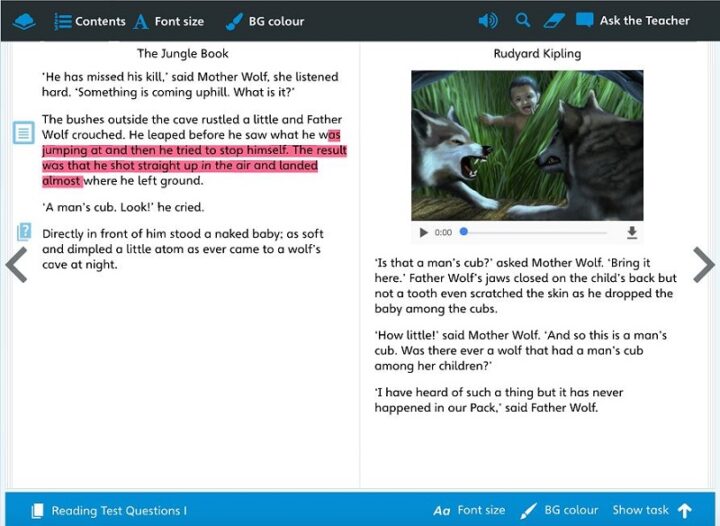Click Show task label
720x526 pixels.
click(x=641, y=510)
